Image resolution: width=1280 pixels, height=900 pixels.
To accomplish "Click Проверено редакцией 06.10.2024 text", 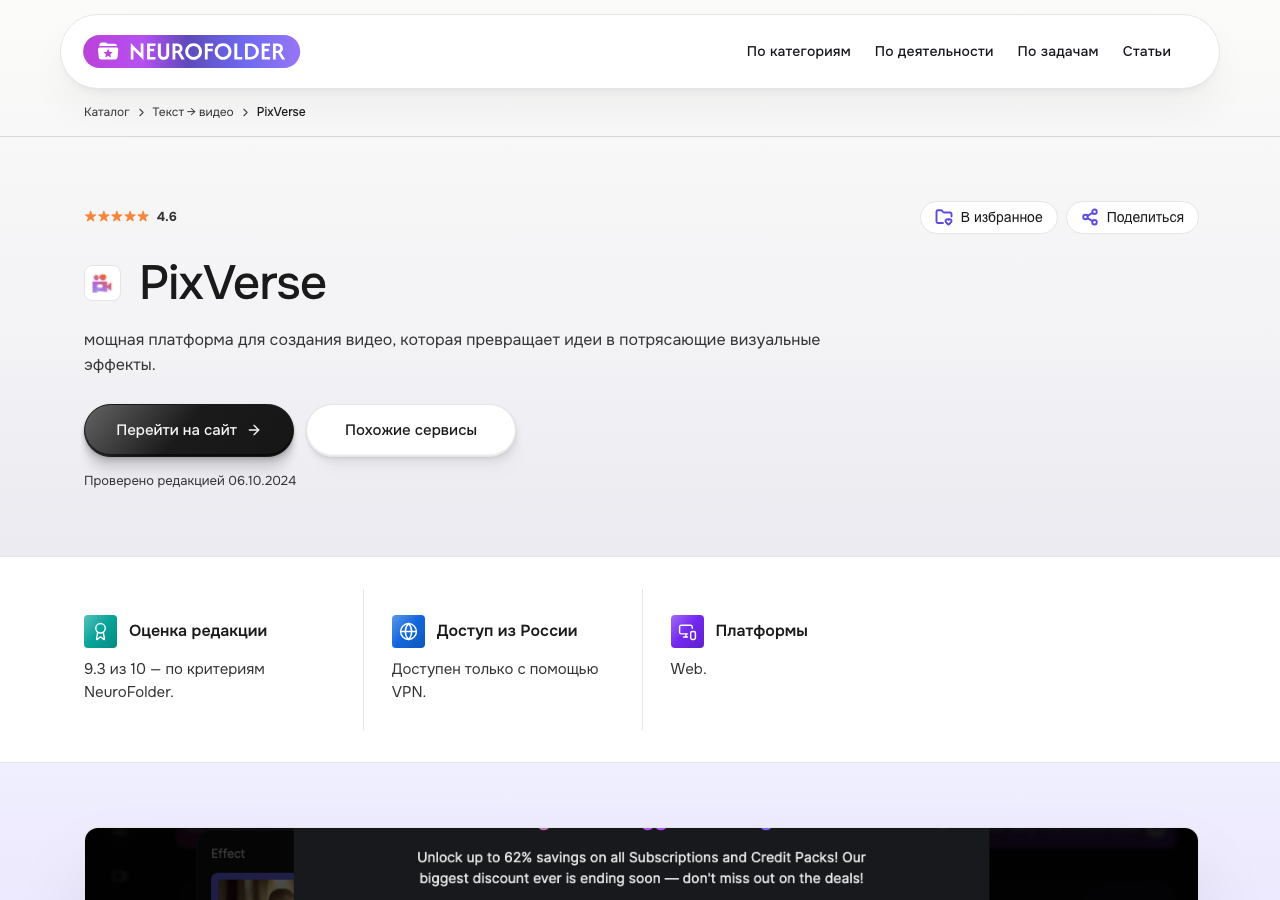I will [190, 480].
